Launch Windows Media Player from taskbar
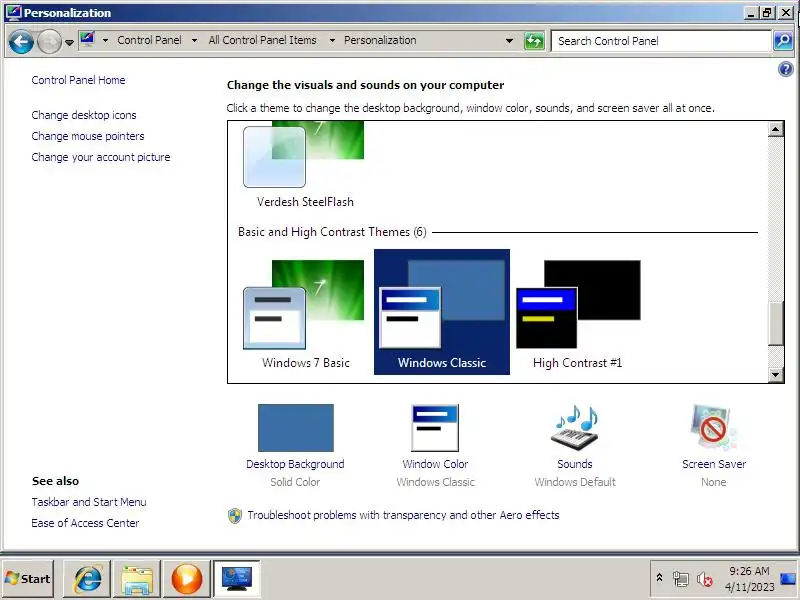Image resolution: width=800 pixels, height=600 pixels. (186, 579)
